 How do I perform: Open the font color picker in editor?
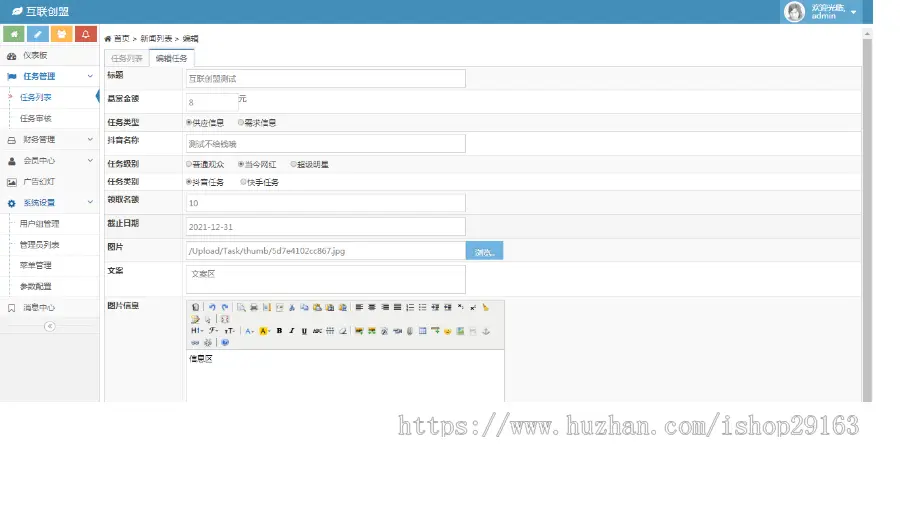pyautogui.click(x=250, y=331)
